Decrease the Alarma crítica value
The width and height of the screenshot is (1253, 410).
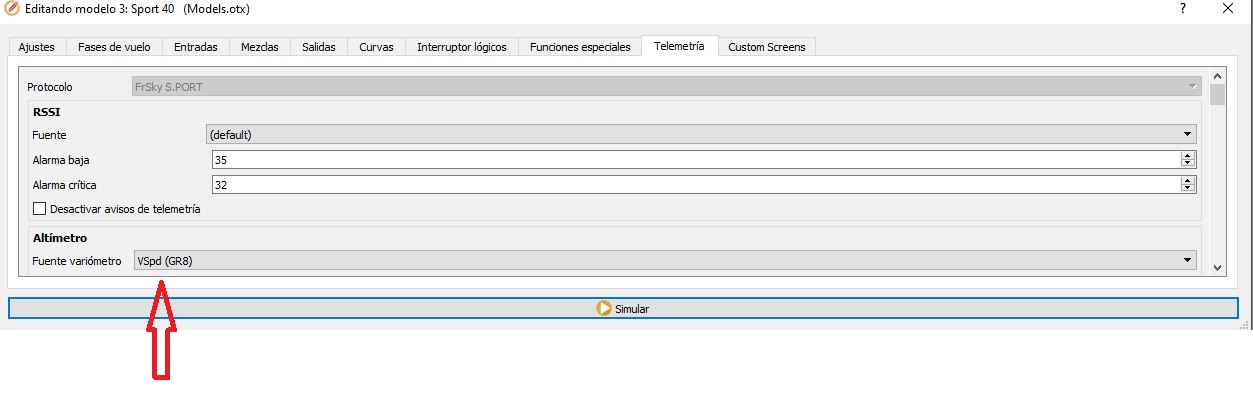[1188, 188]
